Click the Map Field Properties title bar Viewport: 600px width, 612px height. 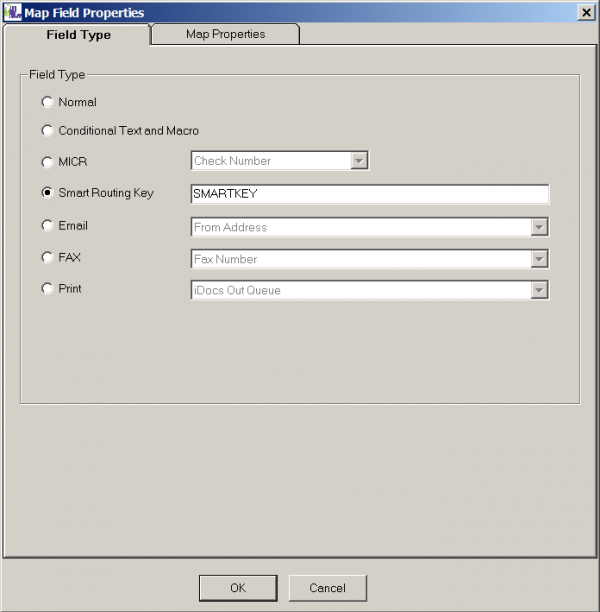pyautogui.click(x=300, y=12)
